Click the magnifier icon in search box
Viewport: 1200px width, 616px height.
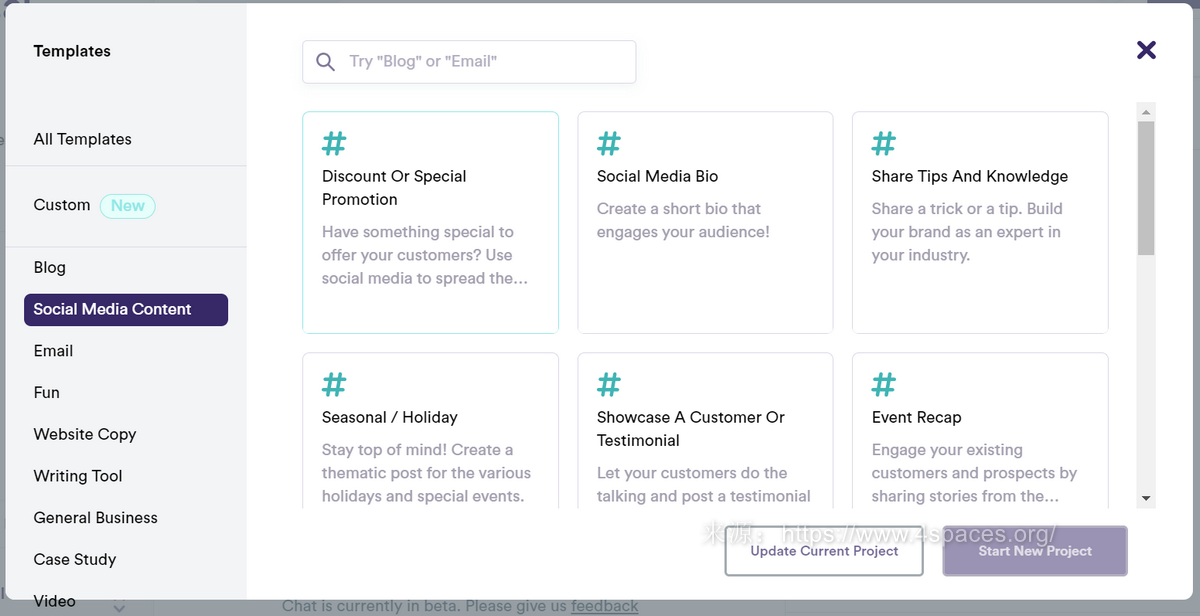(325, 62)
